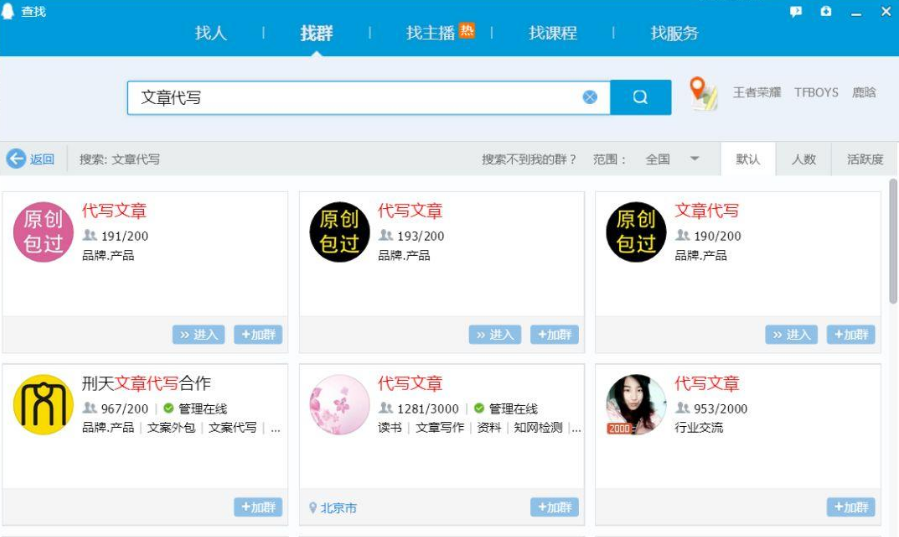Click 加群 for the 刑天文章代写合作 group
Image resolution: width=899 pixels, height=537 pixels.
258,508
